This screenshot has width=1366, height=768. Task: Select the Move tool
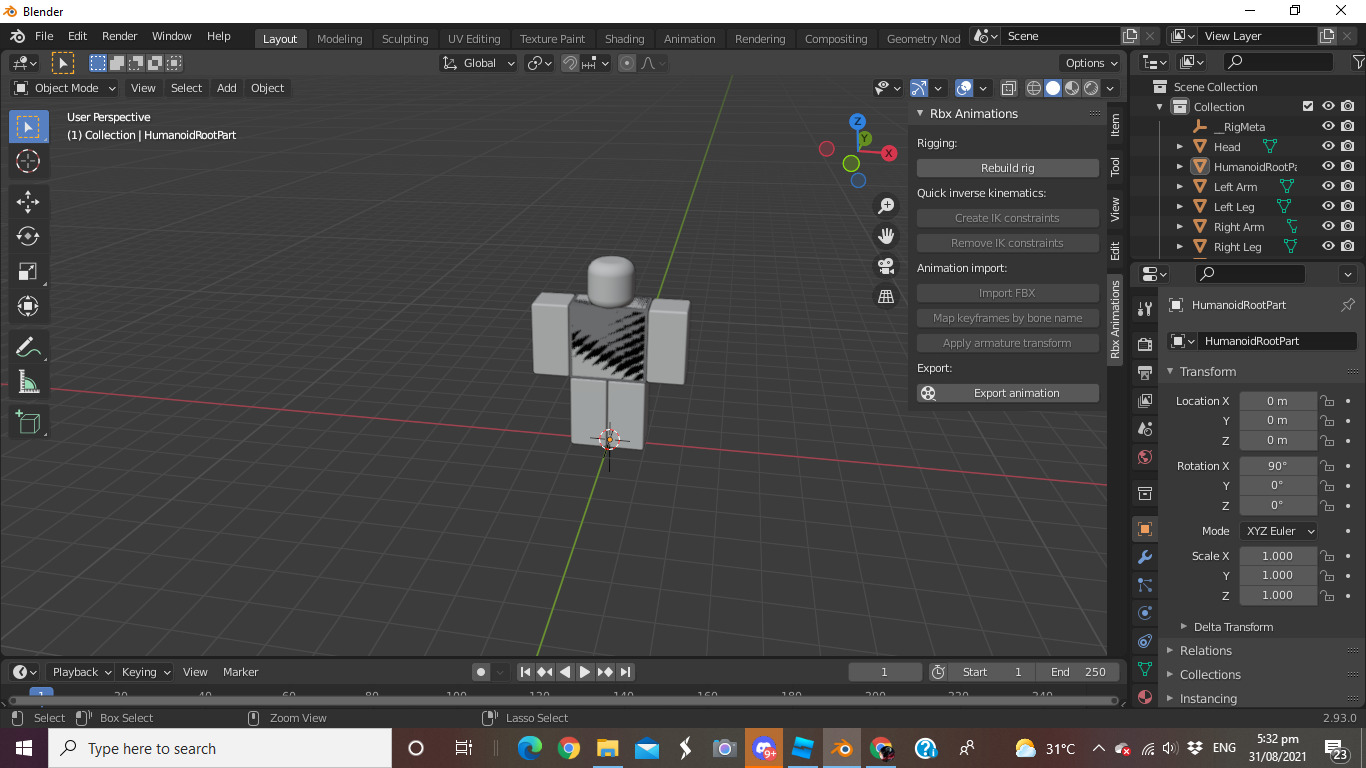coord(28,201)
